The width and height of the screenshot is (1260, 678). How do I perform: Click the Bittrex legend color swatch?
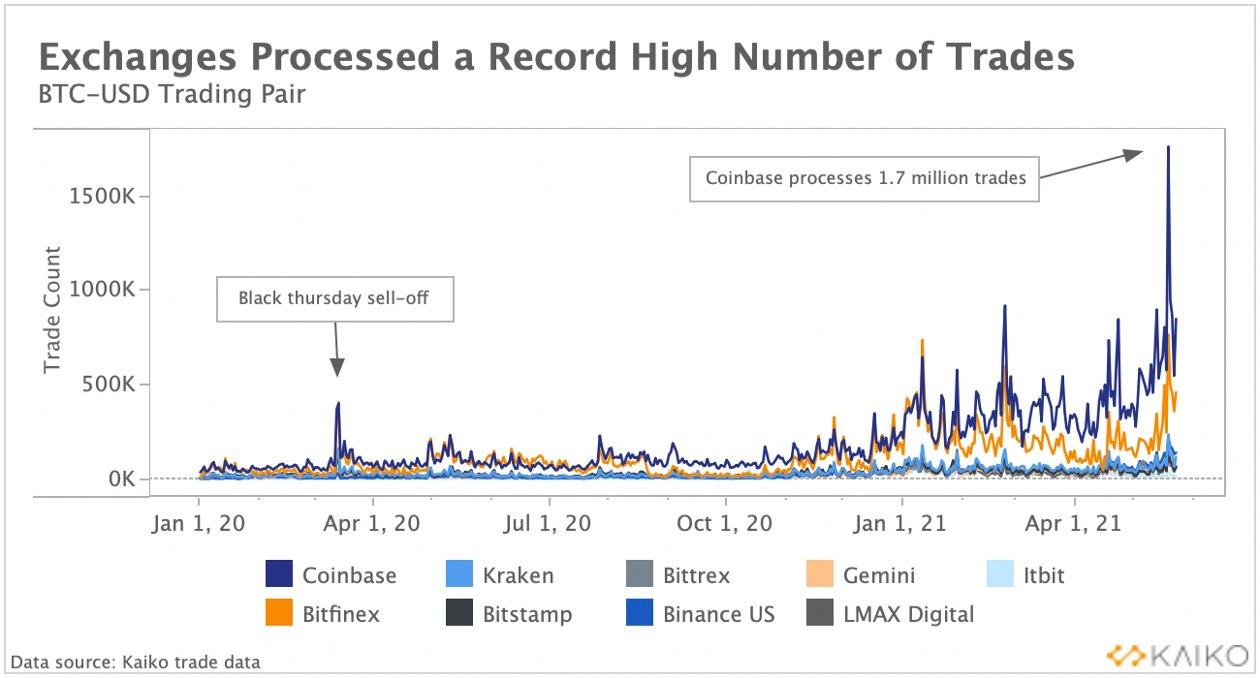point(639,575)
